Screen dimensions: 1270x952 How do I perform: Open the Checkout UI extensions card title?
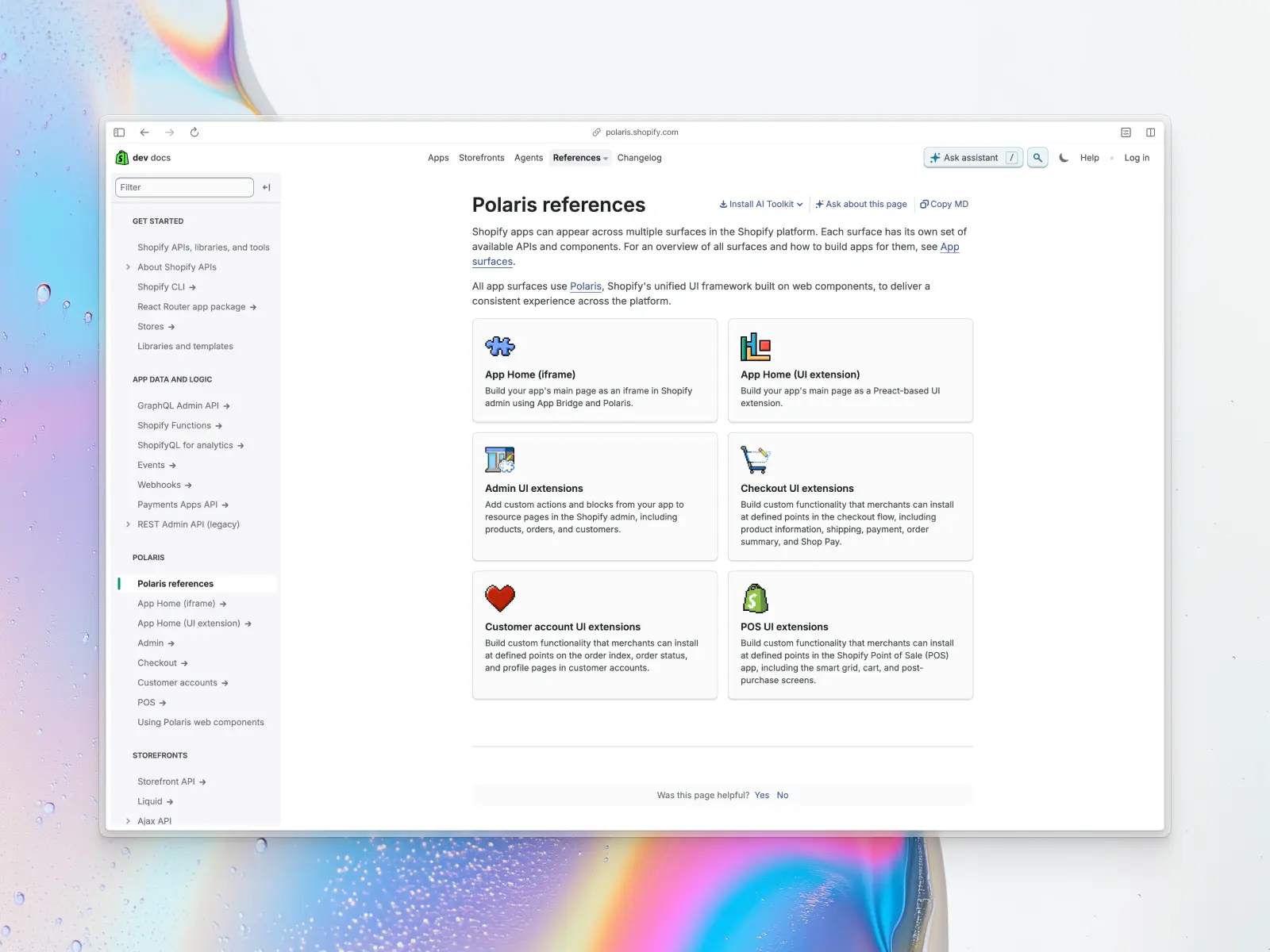(x=797, y=489)
